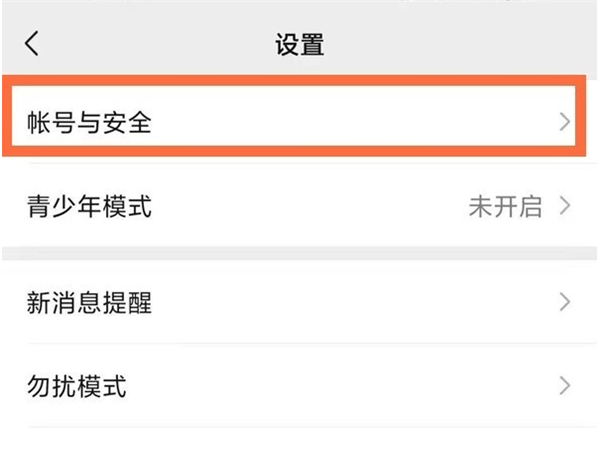Image resolution: width=600 pixels, height=450 pixels.
Task: Go to 勿扰模式 label
Action: 76,387
